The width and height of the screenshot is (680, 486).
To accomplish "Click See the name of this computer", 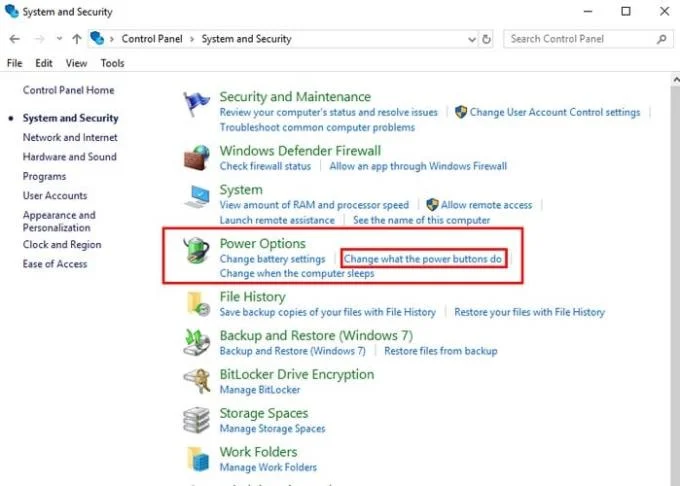I will [x=422, y=220].
